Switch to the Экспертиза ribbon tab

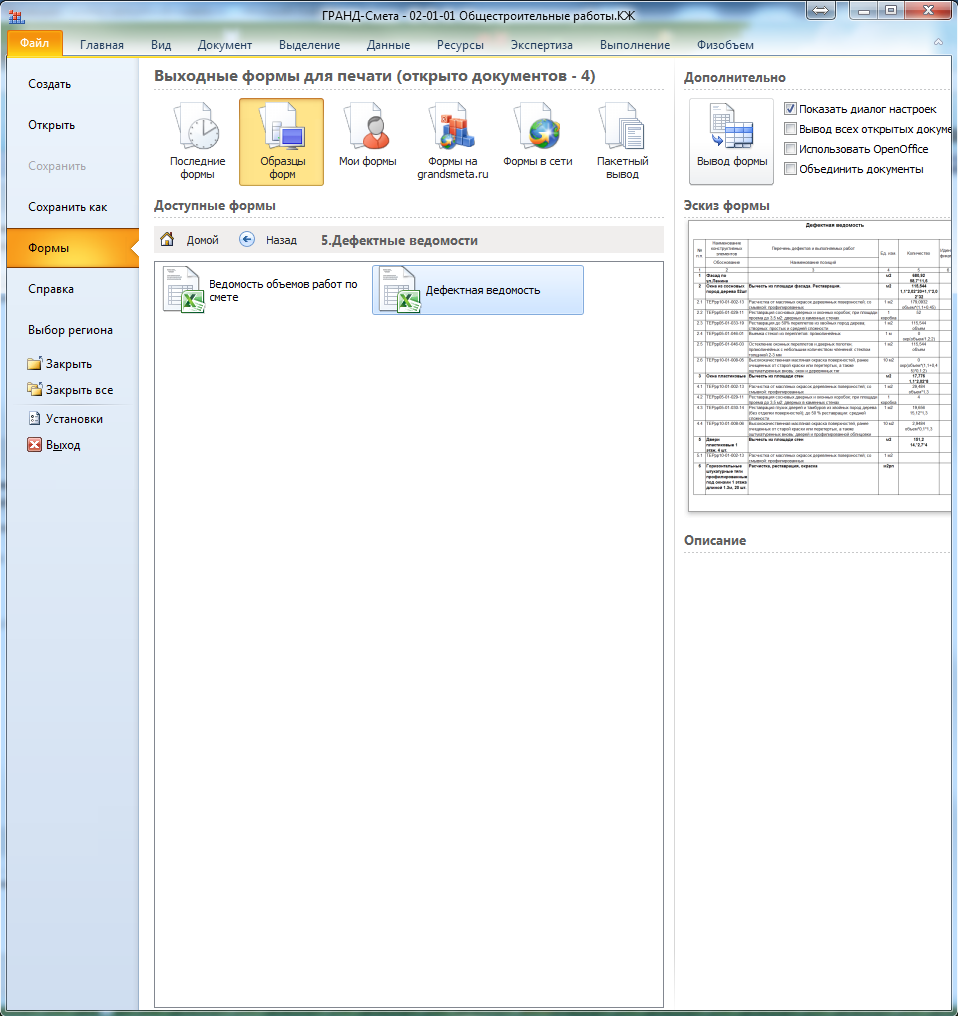coord(542,45)
